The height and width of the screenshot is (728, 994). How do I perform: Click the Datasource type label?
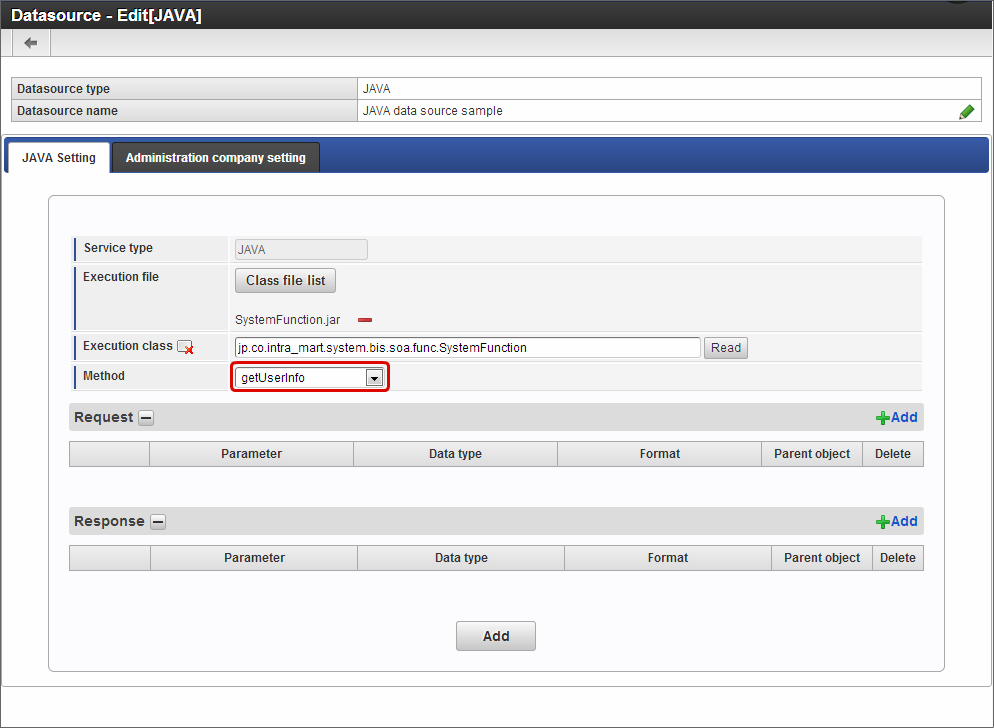tap(63, 89)
